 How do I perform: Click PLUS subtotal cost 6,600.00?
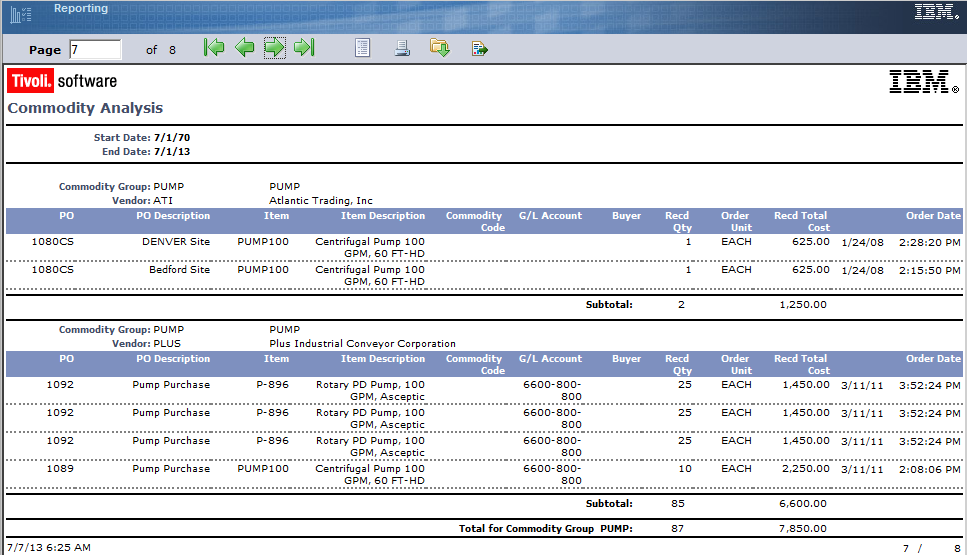803,504
